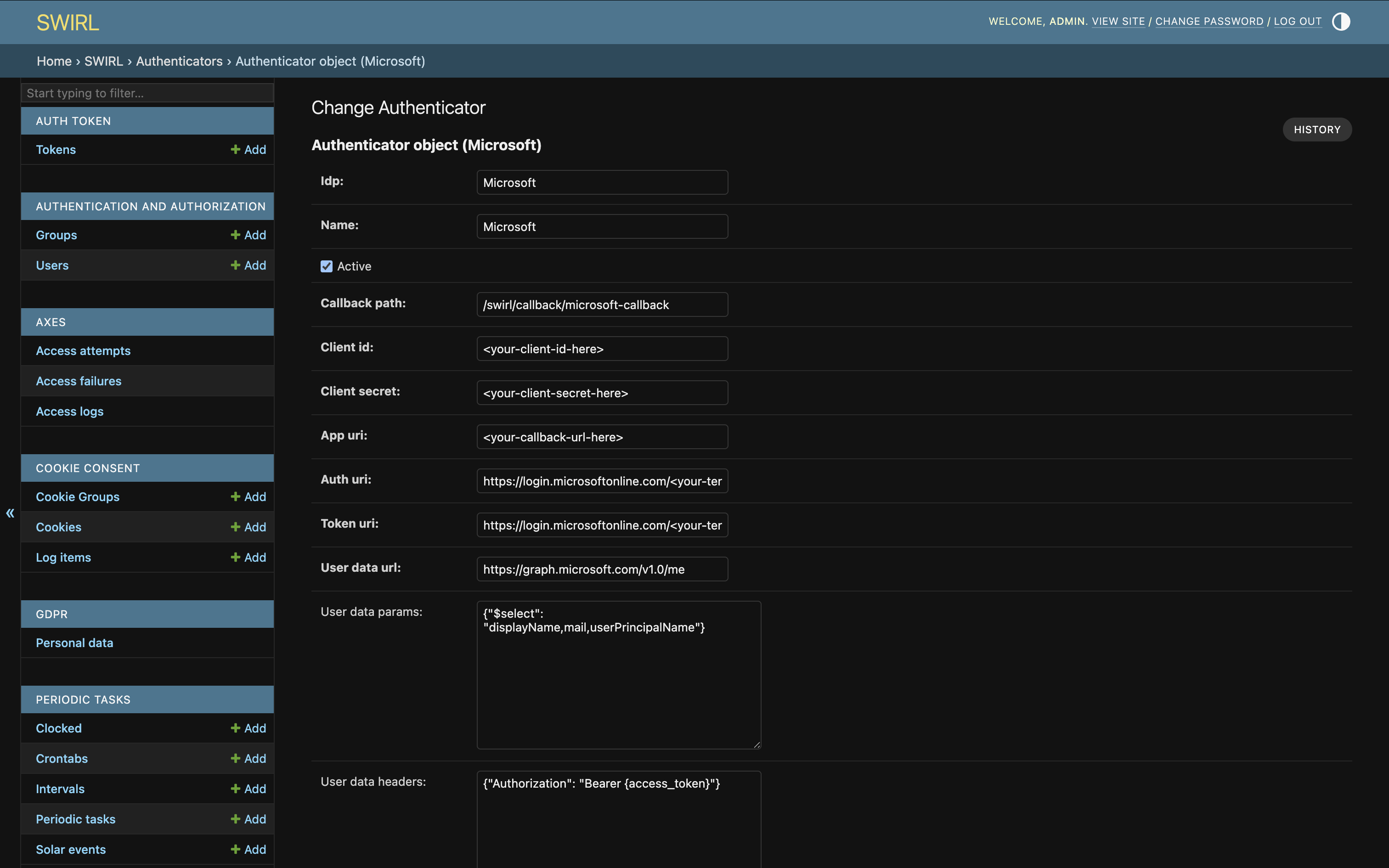The width and height of the screenshot is (1389, 868).
Task: Collapse the sidebar with the double-chevron toggle
Action: point(9,513)
